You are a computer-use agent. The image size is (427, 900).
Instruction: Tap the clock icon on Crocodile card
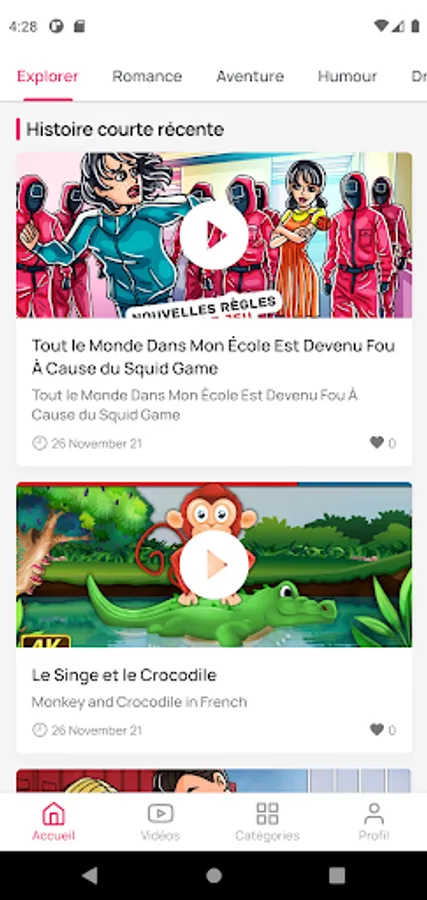[39, 730]
